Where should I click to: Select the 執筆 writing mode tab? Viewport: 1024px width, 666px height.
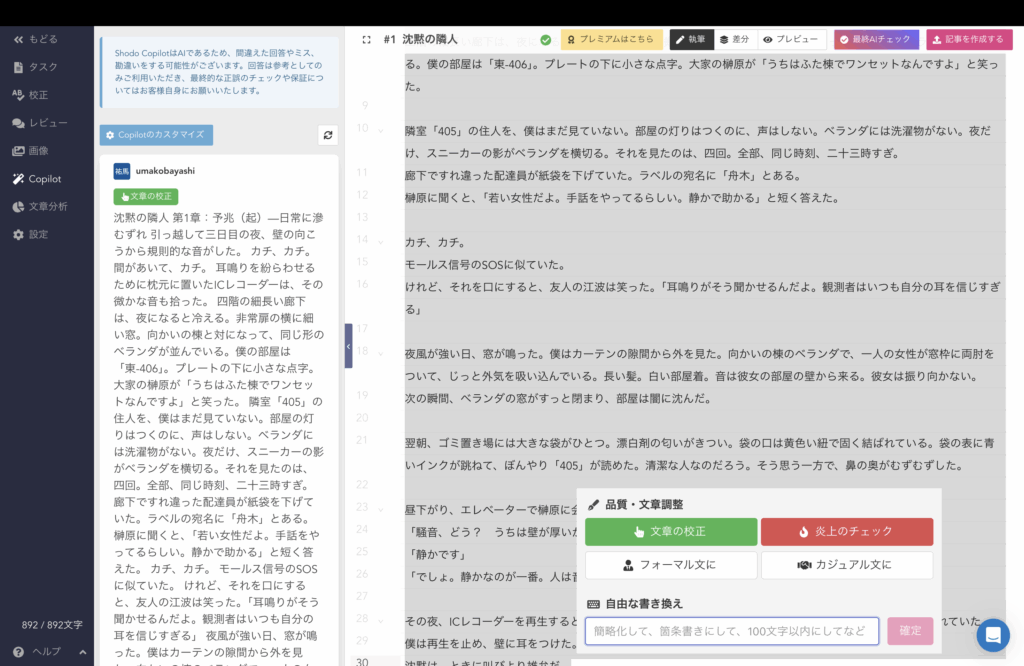point(690,40)
